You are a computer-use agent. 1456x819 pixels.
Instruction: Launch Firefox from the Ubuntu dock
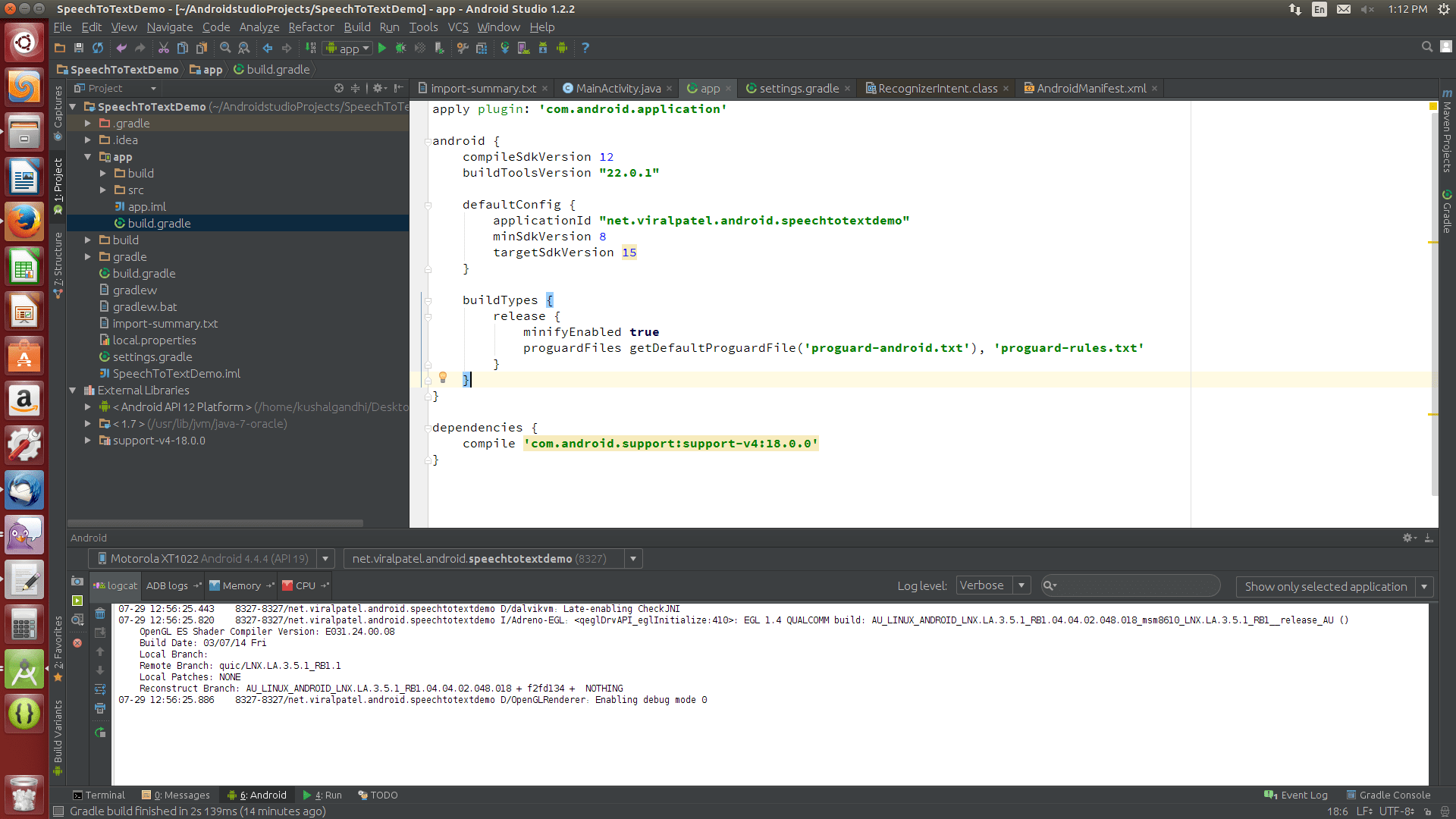pos(24,222)
